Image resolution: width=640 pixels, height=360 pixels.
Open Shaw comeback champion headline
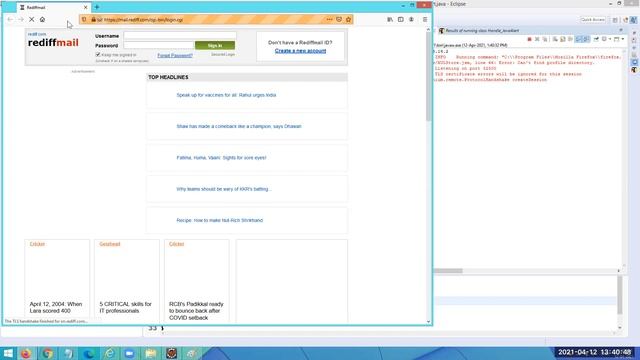tap(239, 127)
